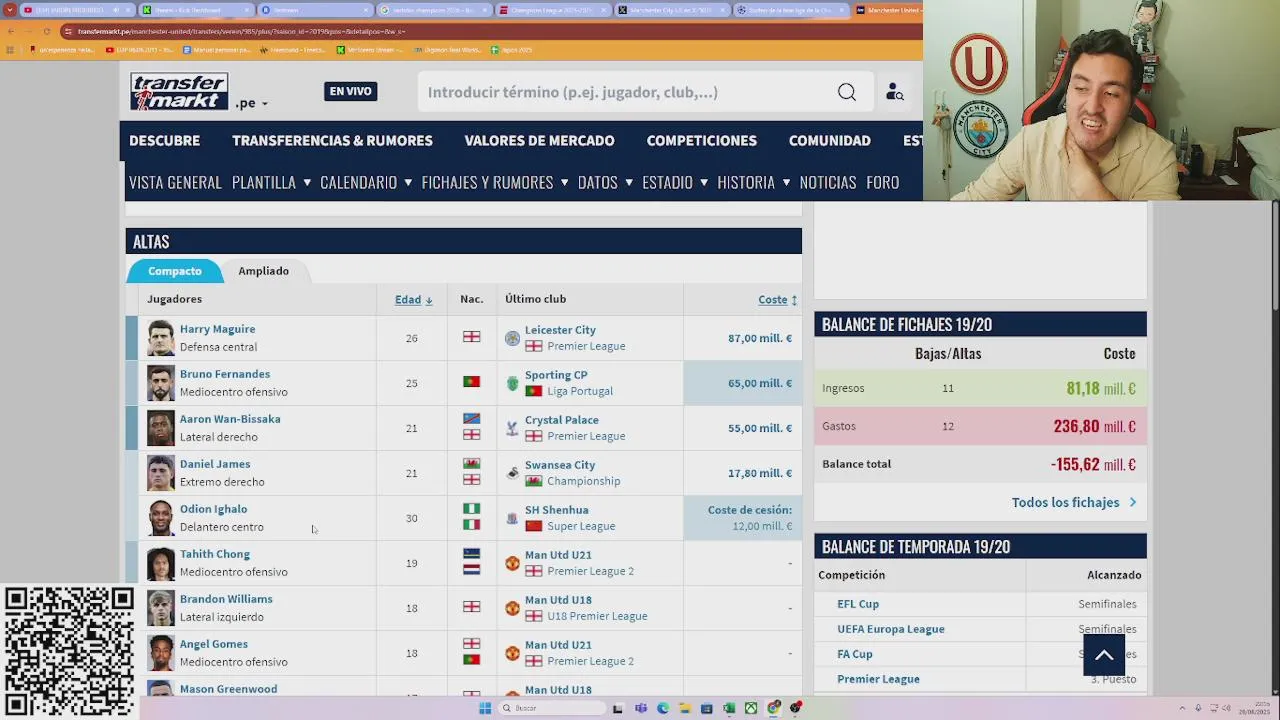The width and height of the screenshot is (1280, 720).
Task: Open the NOTICIAS section
Action: click(828, 182)
